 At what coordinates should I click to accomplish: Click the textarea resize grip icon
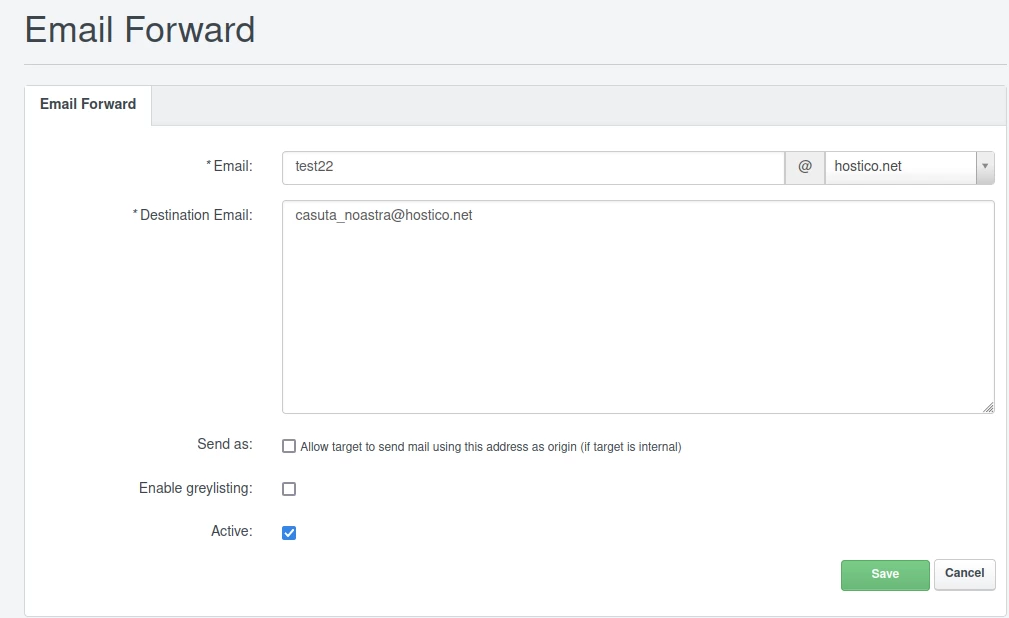click(x=989, y=405)
